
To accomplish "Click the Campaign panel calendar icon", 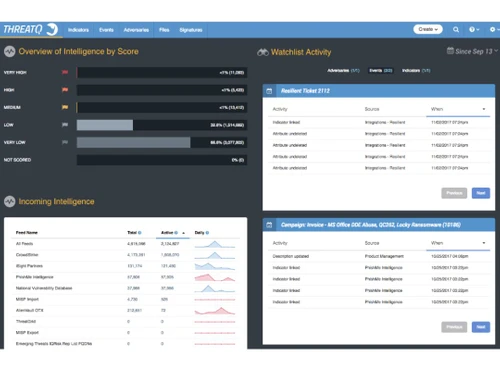I will [x=269, y=225].
